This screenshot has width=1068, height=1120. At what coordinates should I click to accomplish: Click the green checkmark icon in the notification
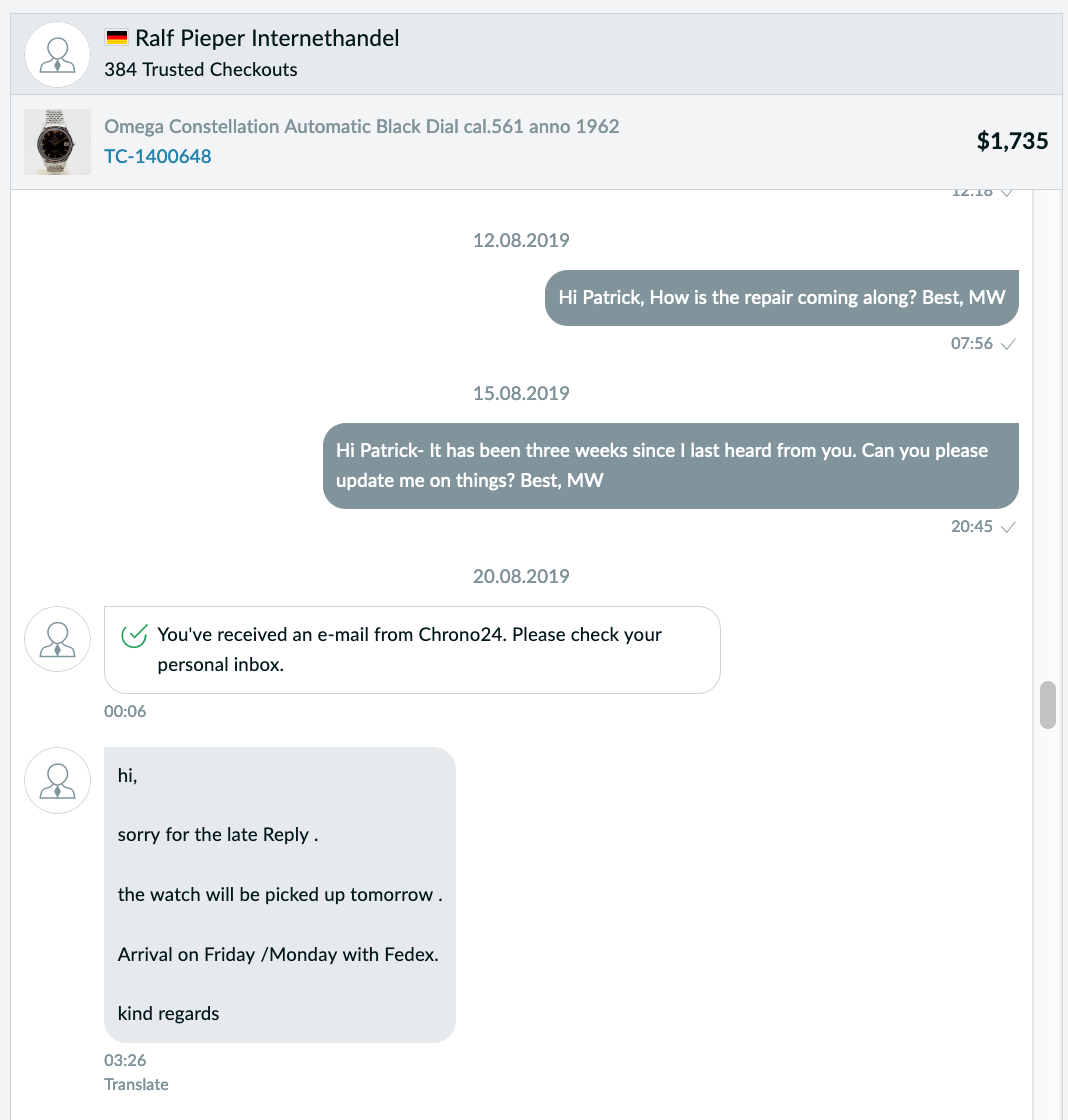tap(134, 635)
